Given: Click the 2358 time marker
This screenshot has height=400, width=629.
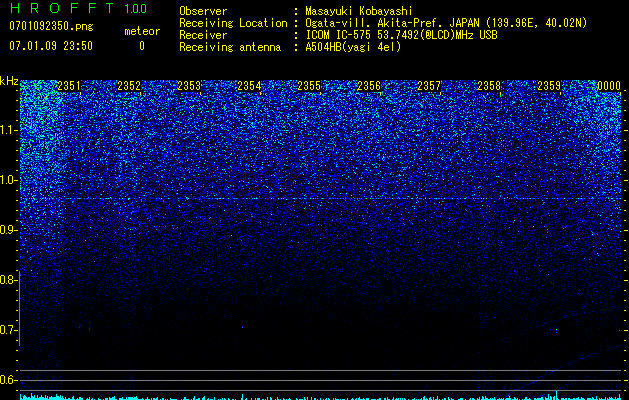Looking at the screenshot, I should click(489, 86).
